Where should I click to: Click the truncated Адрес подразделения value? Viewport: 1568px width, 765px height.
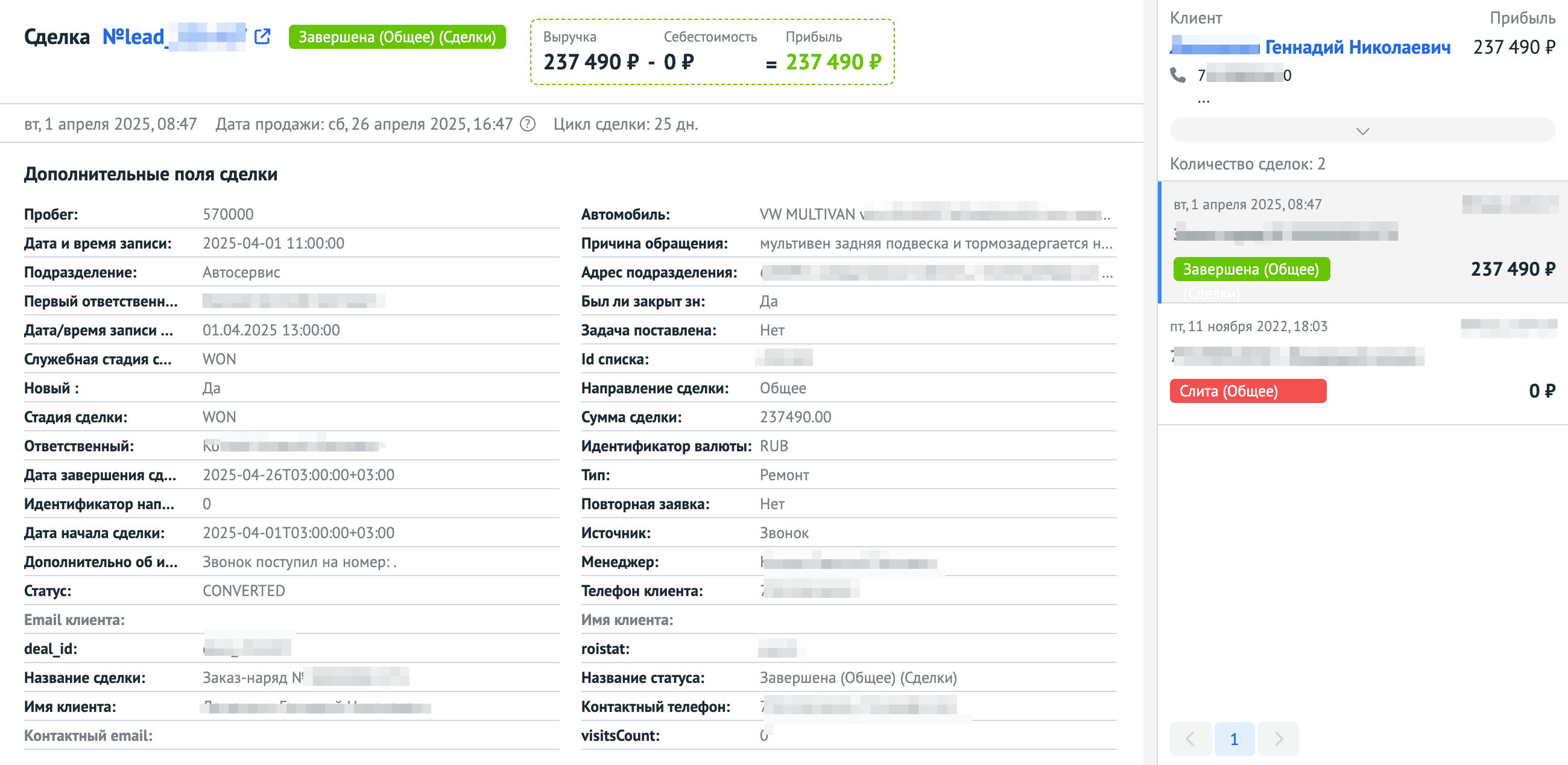coord(935,272)
